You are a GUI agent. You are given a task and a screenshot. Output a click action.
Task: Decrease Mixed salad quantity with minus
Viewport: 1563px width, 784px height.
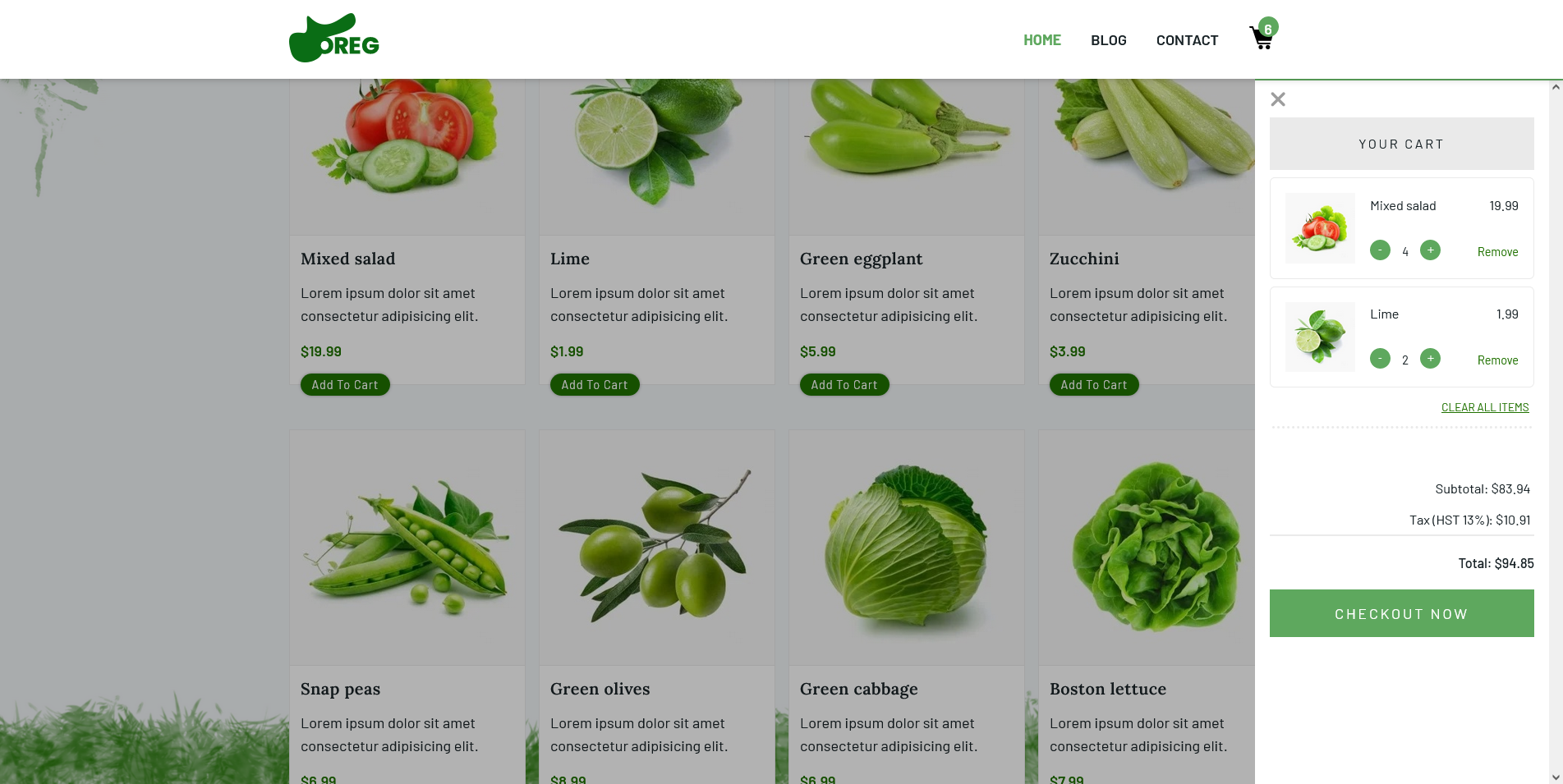(x=1380, y=250)
